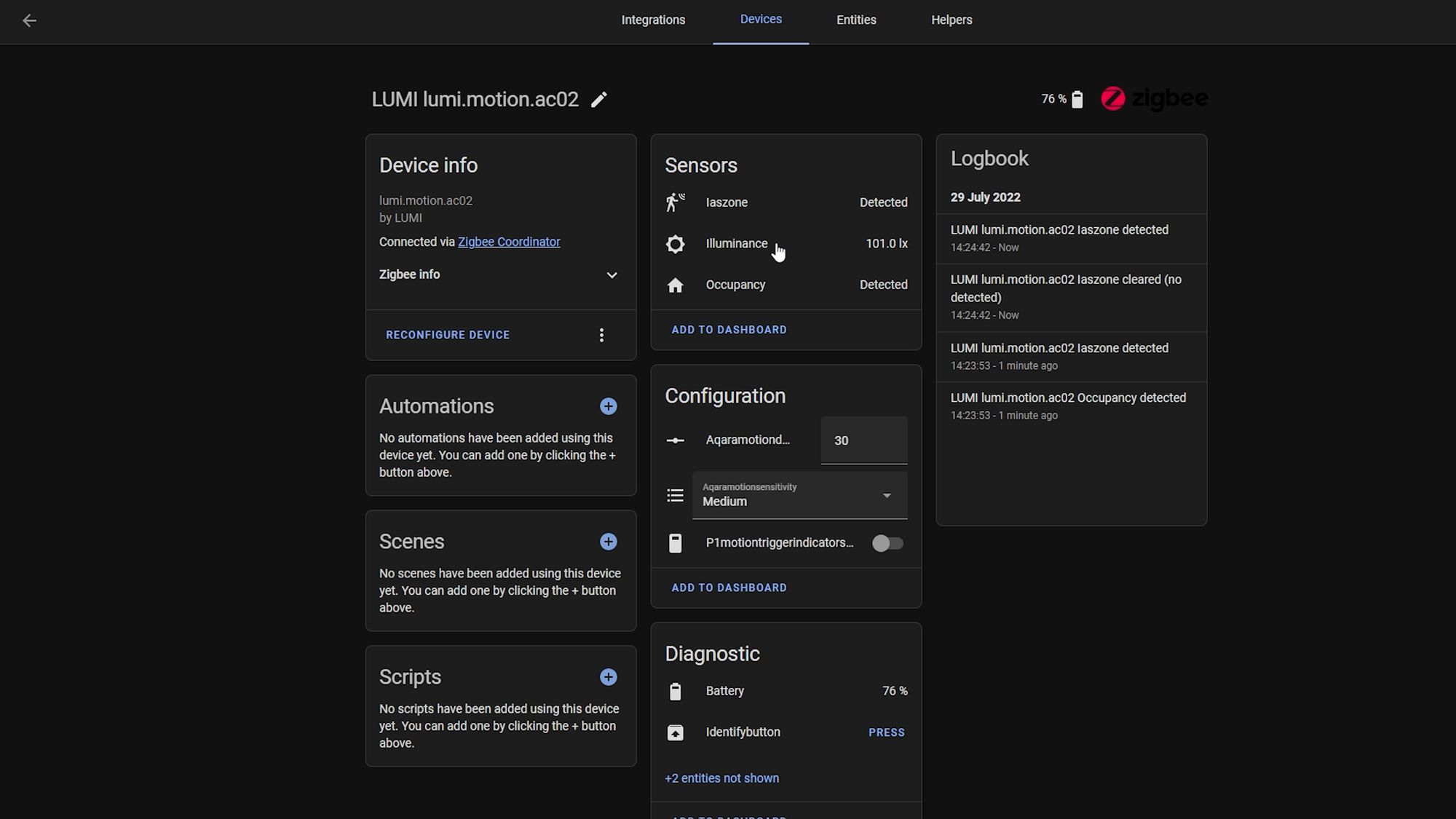Add Sensors card to dashboard
This screenshot has width=1456, height=819.
pos(729,330)
